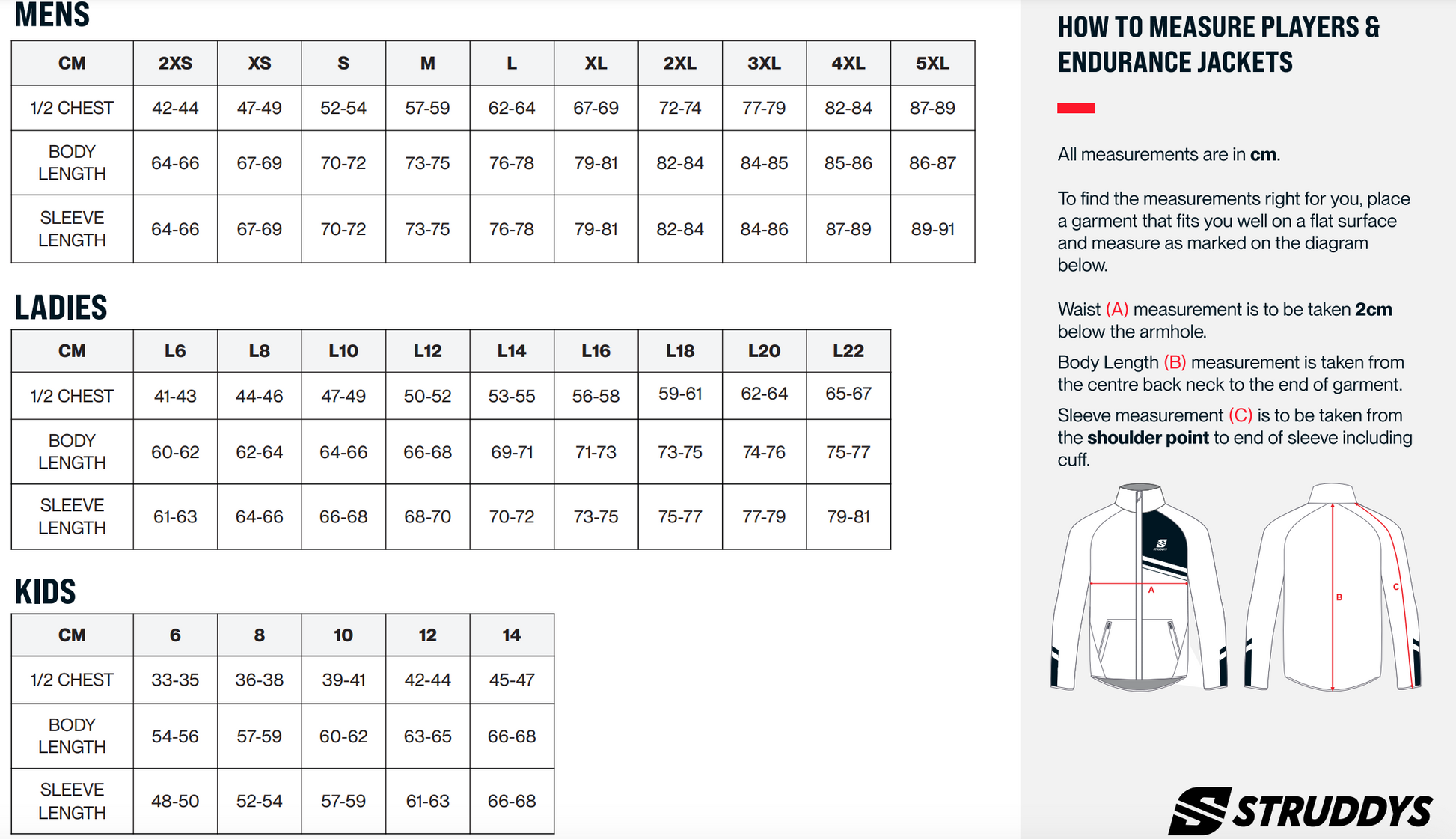Click the bold shoulder point text
This screenshot has width=1456, height=839.
1148,438
